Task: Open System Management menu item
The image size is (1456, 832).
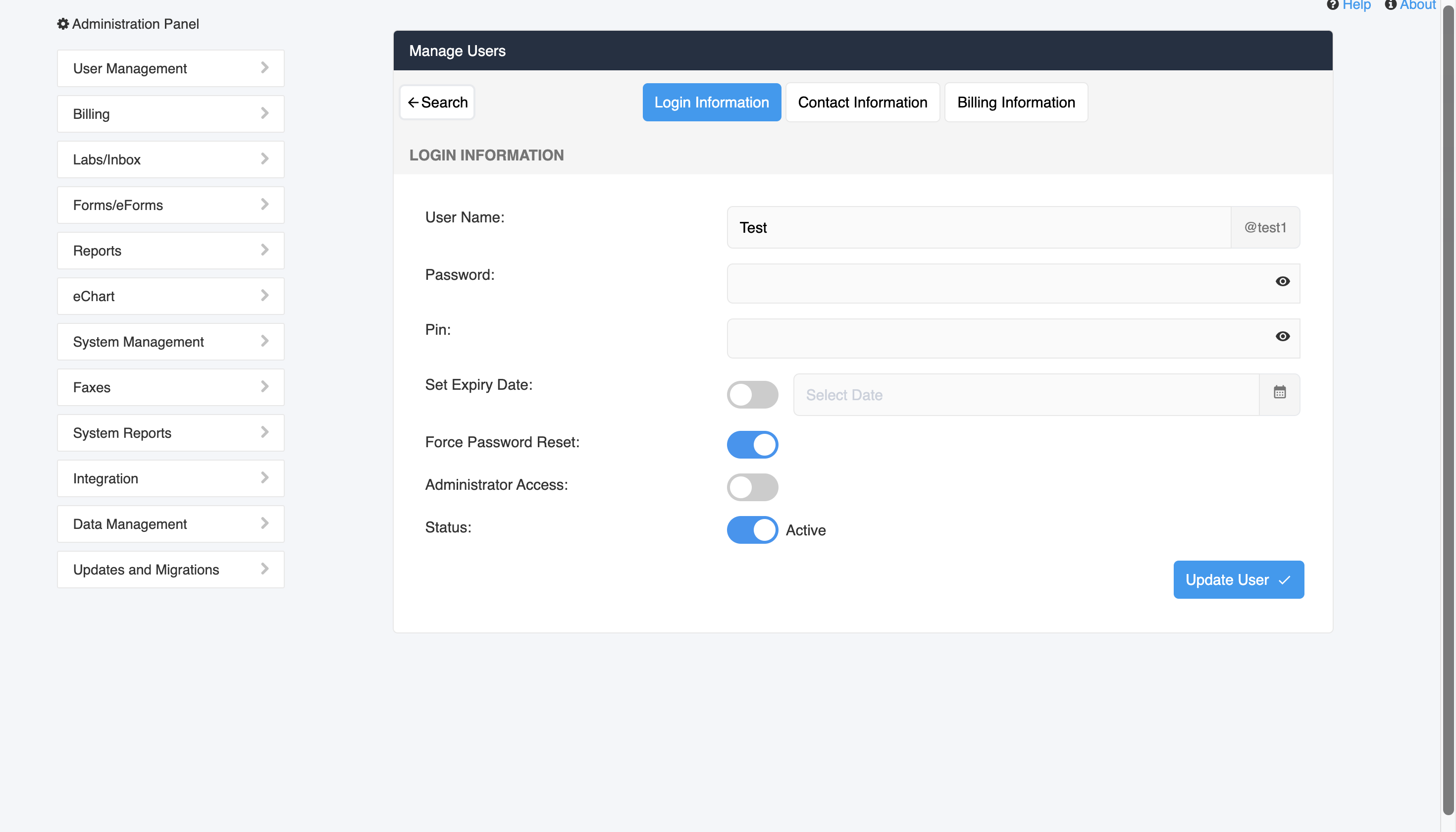Action: click(170, 342)
